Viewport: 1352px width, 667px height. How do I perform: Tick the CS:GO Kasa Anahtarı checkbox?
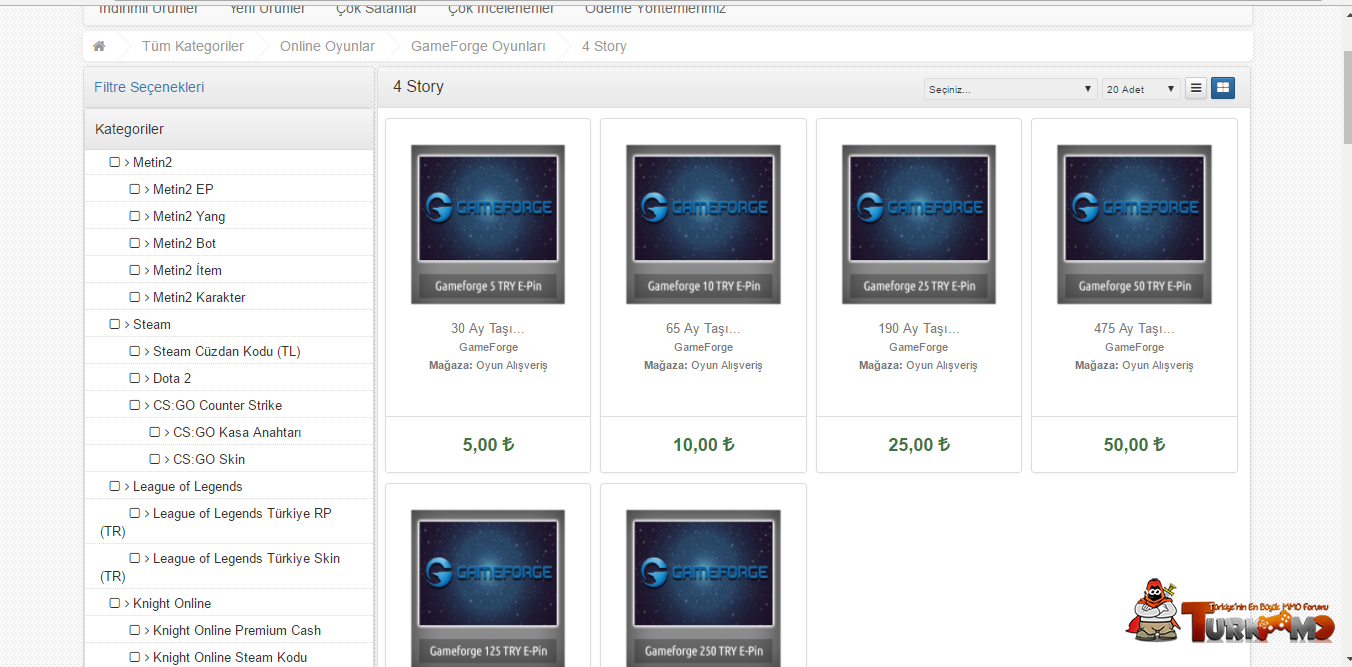[155, 432]
